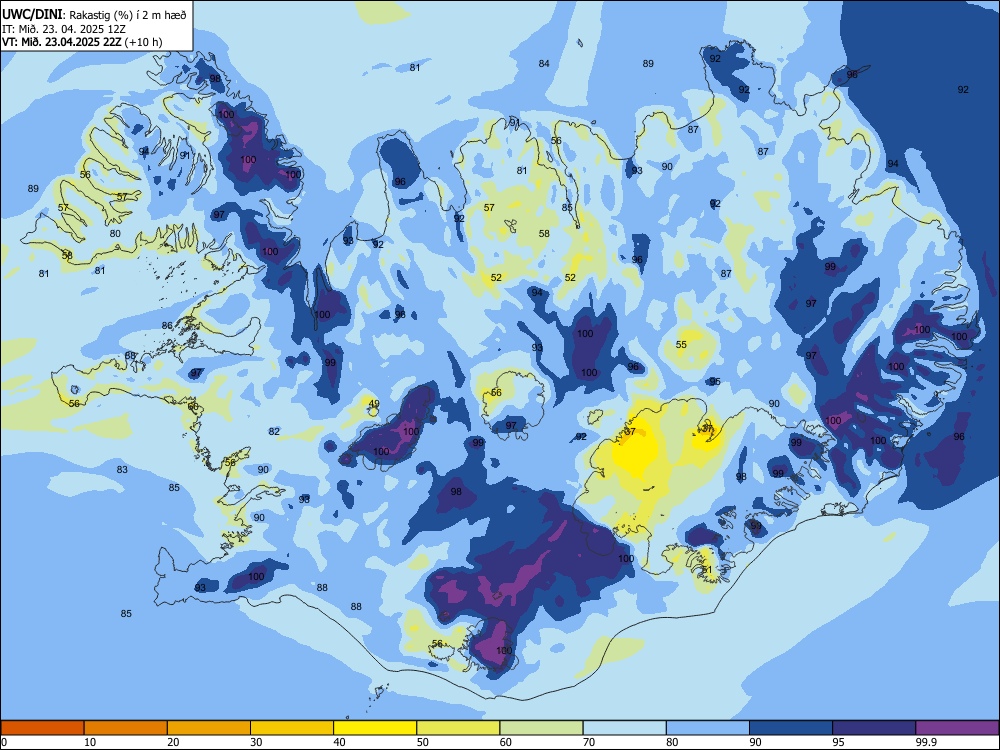
Task: Click the '49' humidity value on the map
Action: (x=374, y=404)
